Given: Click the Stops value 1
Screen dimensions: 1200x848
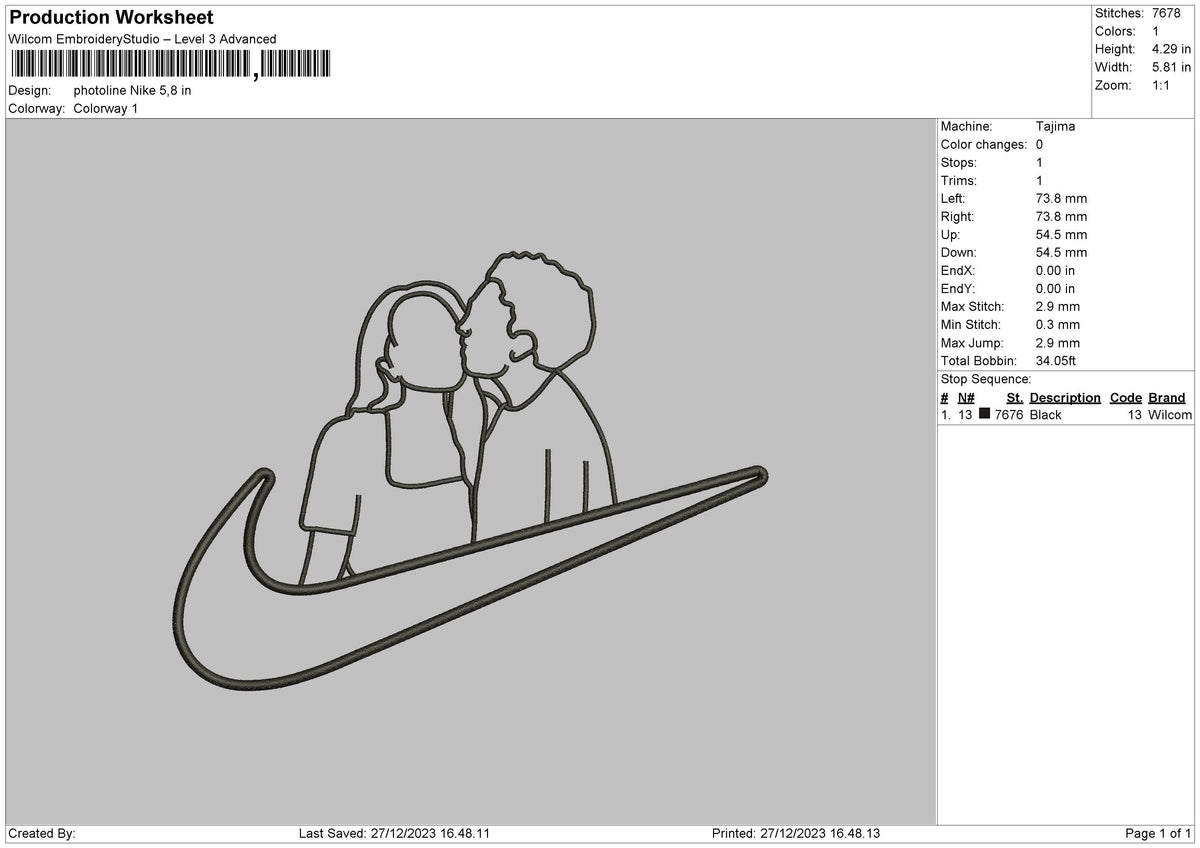Looking at the screenshot, I should [x=1040, y=163].
